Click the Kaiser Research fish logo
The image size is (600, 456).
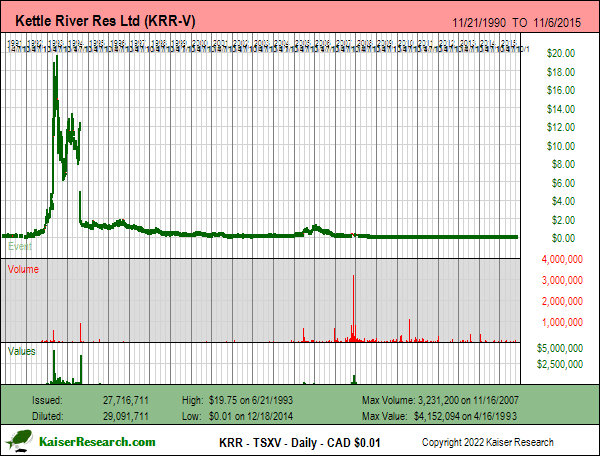[x=19, y=440]
